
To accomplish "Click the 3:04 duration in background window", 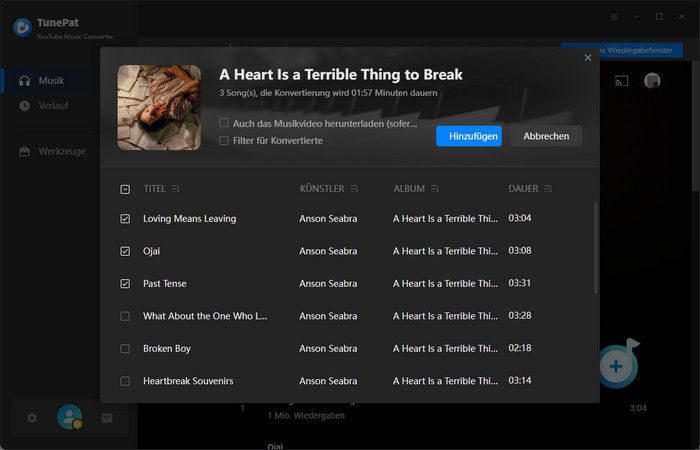I will pos(638,408).
